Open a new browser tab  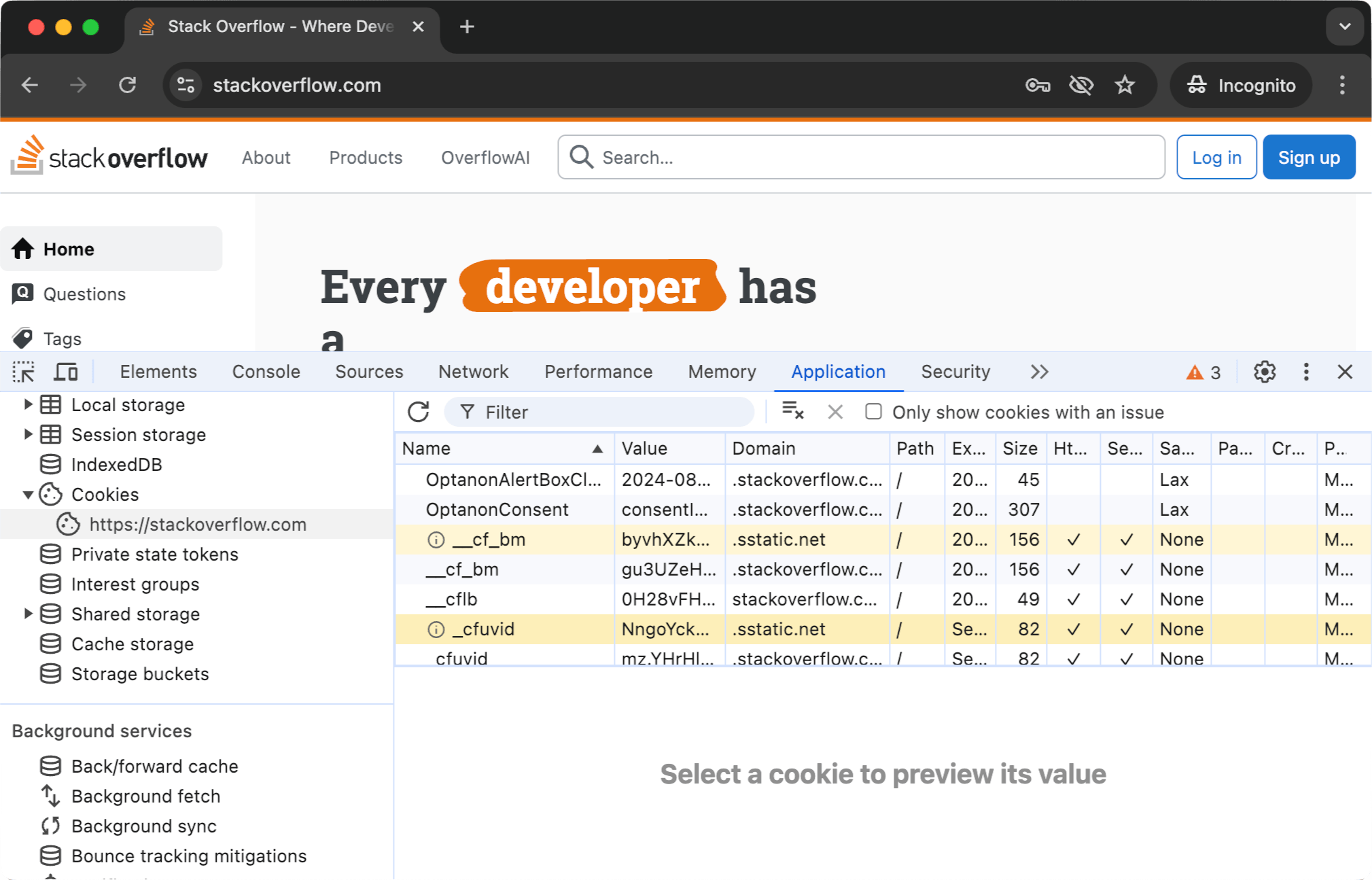coord(467,27)
